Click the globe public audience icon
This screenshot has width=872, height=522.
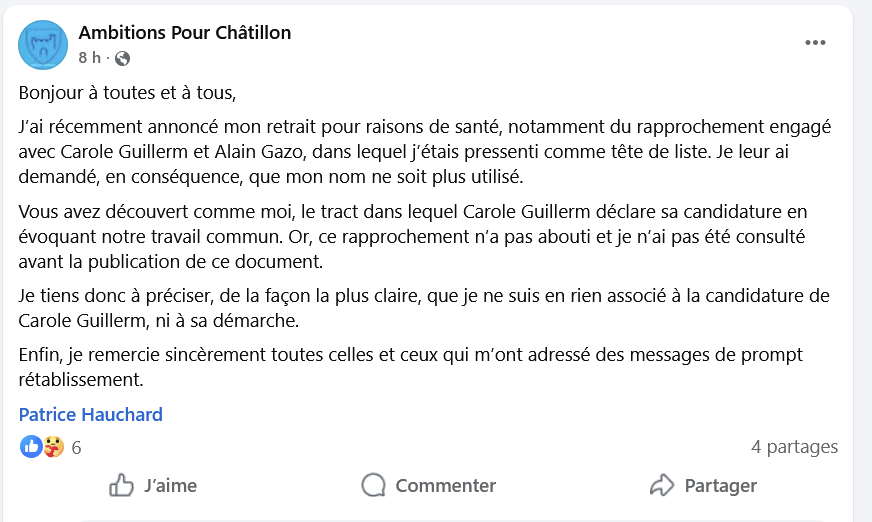pos(123,58)
